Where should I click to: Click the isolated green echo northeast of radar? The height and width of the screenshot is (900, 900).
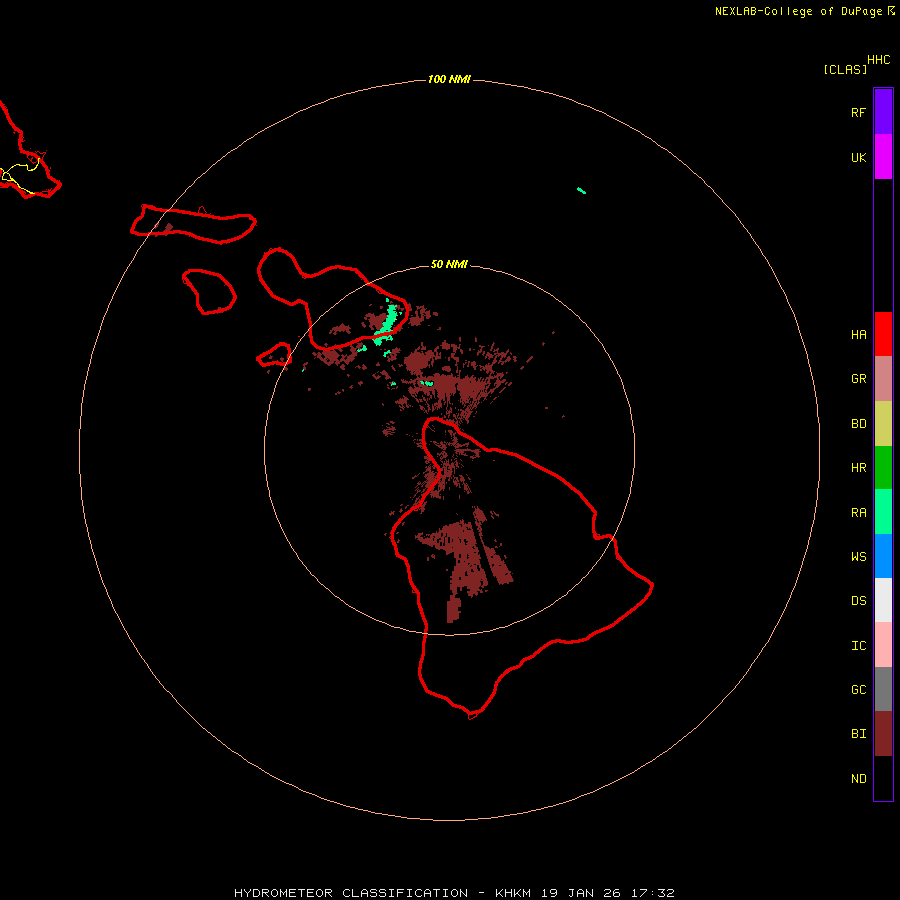[581, 191]
